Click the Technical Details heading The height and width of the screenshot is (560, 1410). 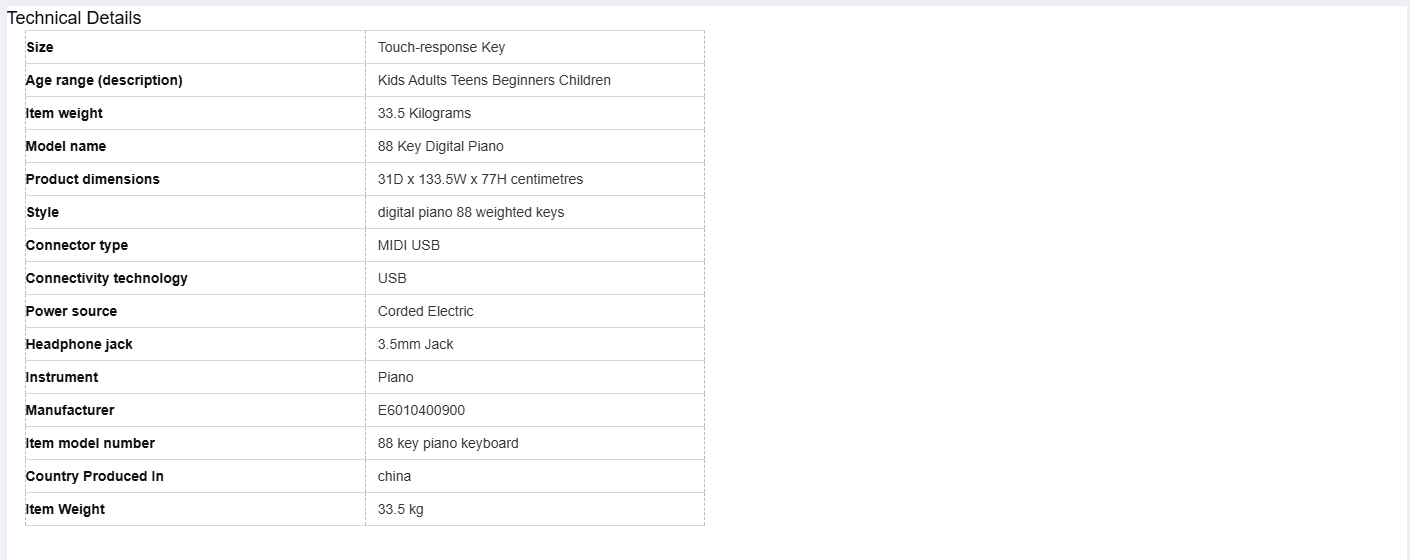click(74, 18)
